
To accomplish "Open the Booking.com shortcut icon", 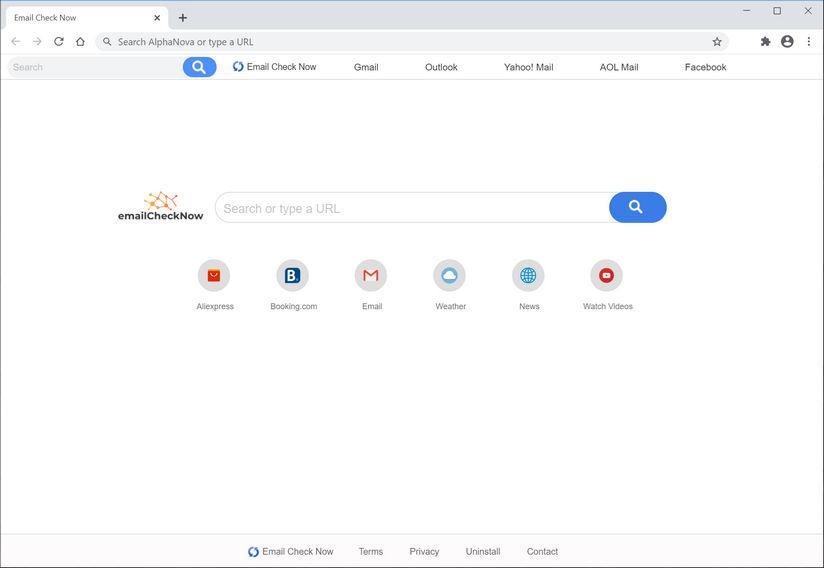I will (x=293, y=275).
